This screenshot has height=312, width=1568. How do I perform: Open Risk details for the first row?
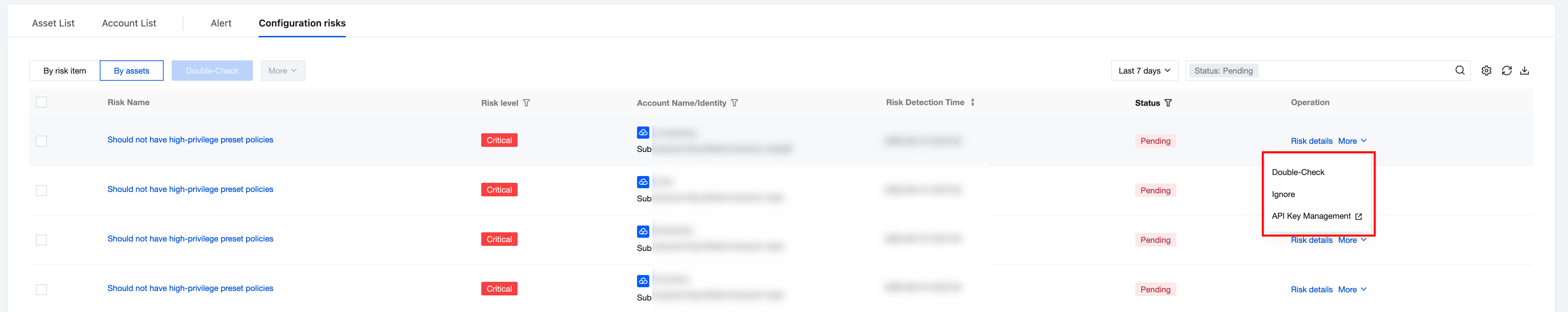(x=1311, y=141)
